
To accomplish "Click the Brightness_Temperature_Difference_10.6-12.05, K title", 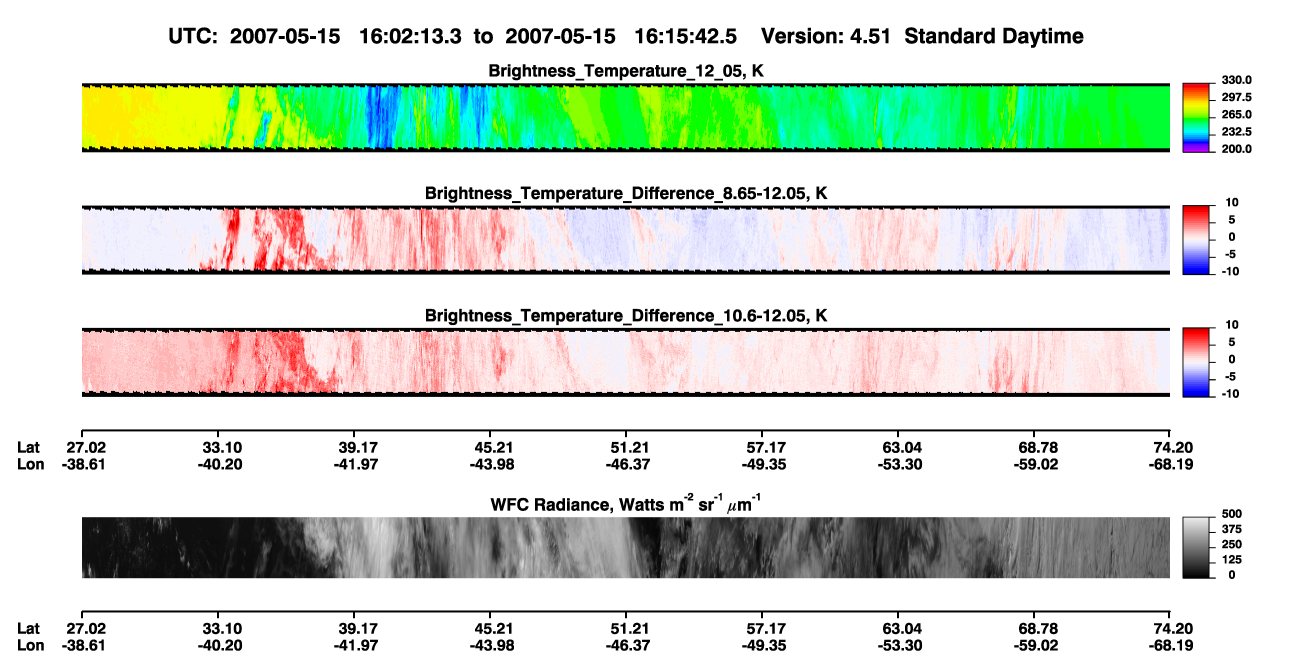I will pyautogui.click(x=626, y=316).
